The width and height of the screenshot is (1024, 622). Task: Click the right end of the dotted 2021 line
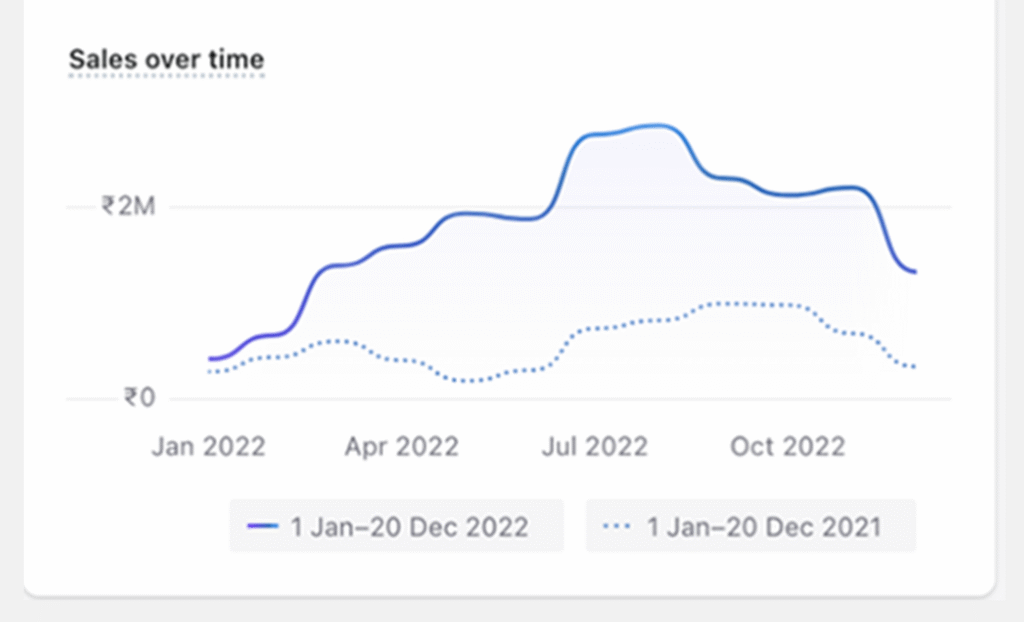pyautogui.click(x=915, y=367)
